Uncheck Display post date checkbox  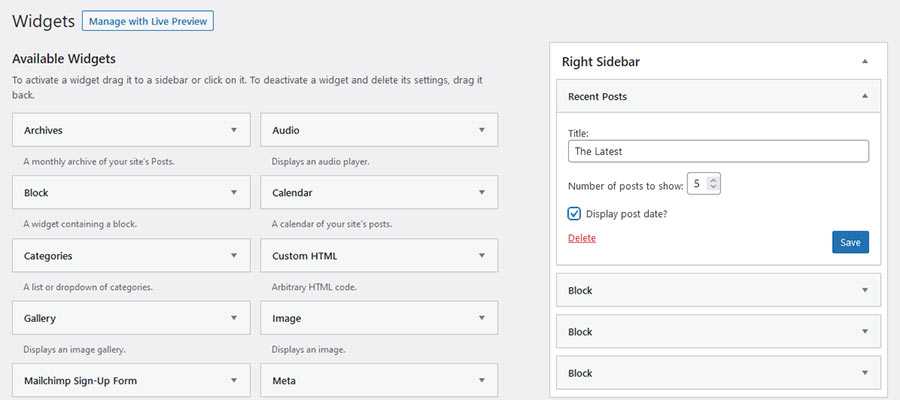coord(574,213)
